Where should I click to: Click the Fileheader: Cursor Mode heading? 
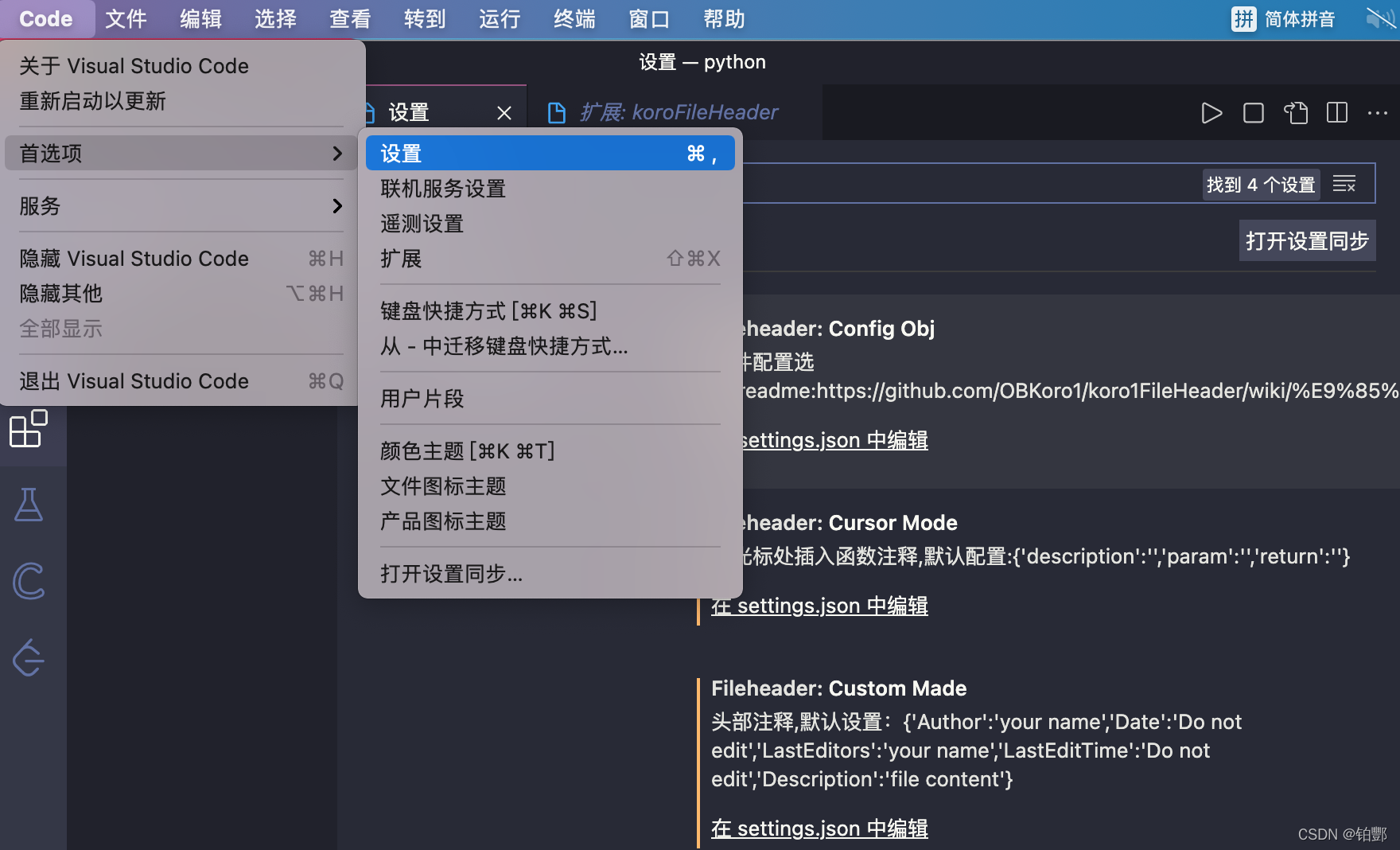[x=850, y=522]
